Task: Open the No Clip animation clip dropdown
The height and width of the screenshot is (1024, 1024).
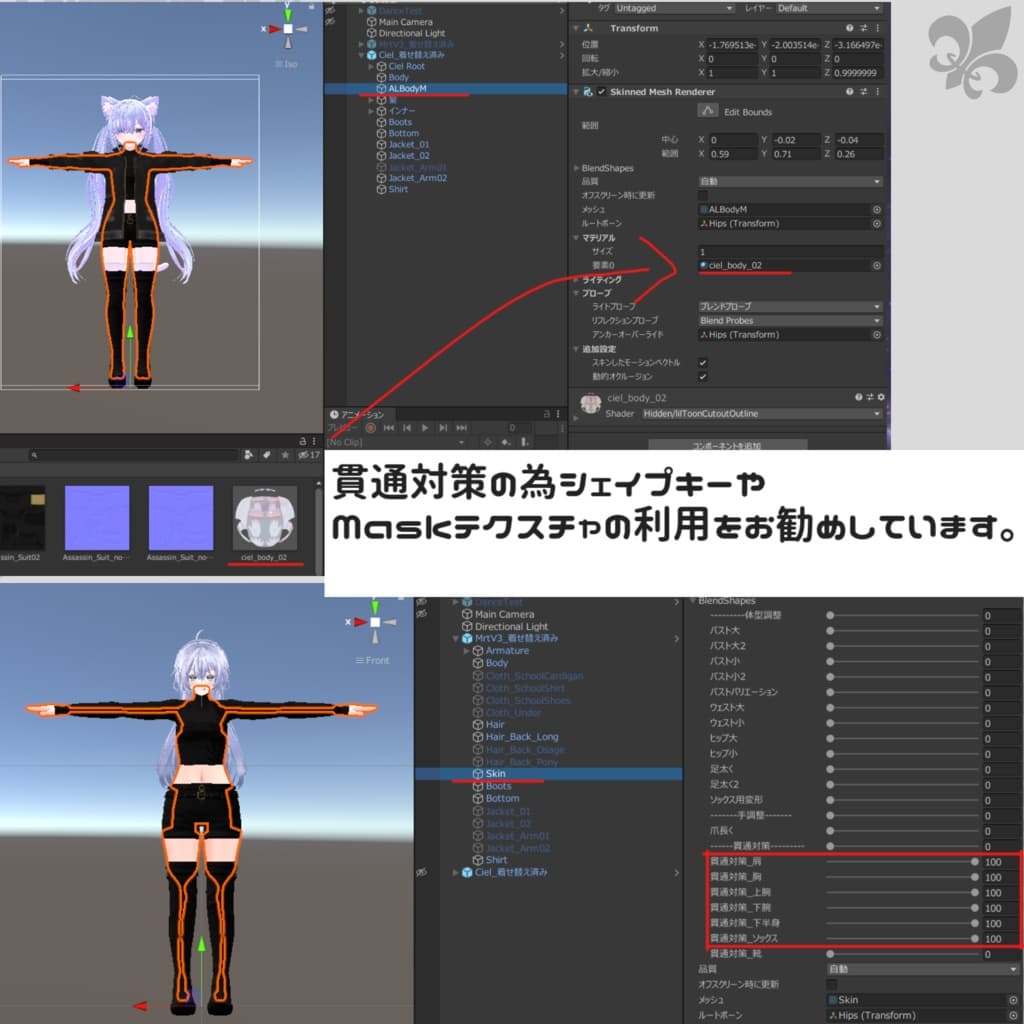Action: tap(398, 442)
